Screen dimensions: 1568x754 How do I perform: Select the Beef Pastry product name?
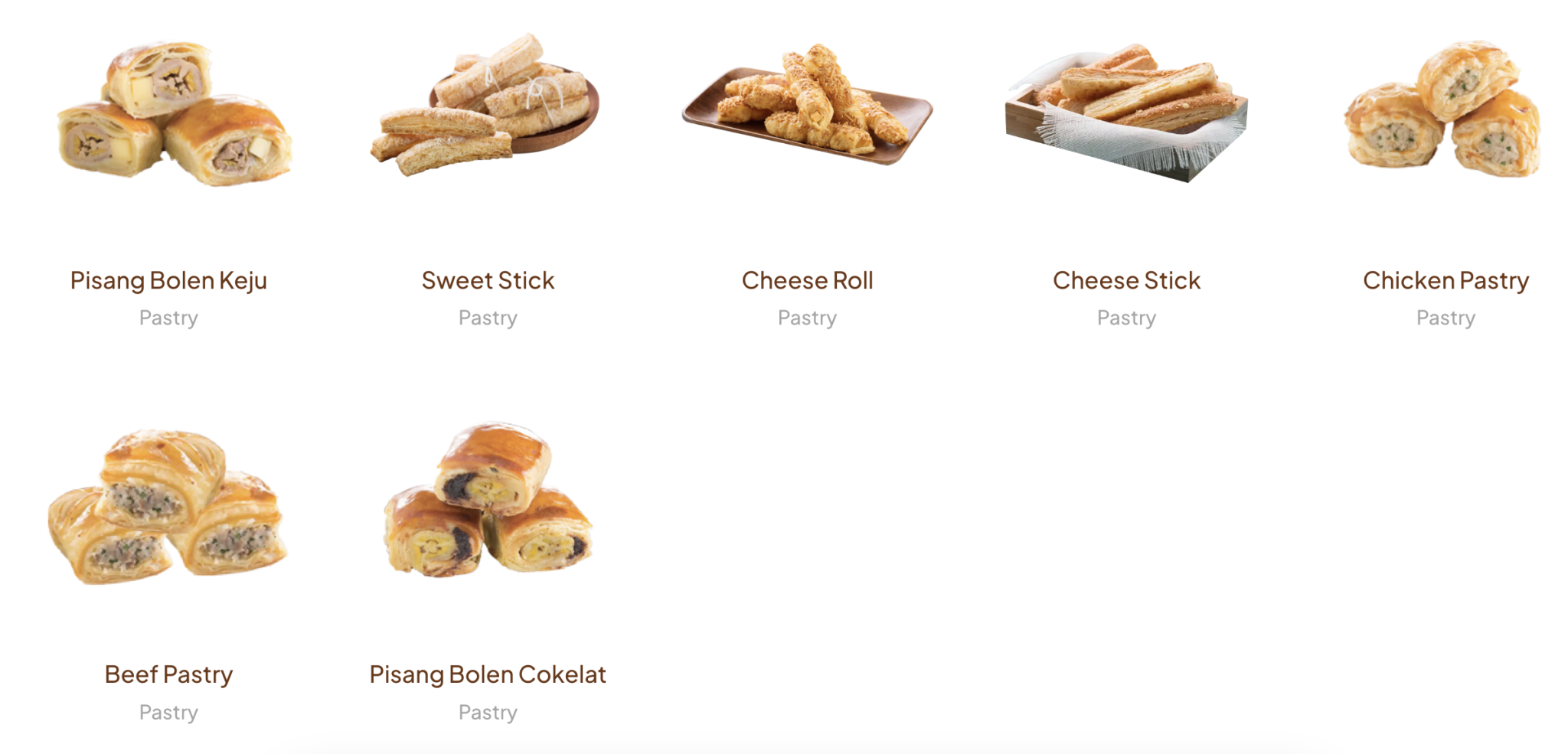tap(168, 675)
